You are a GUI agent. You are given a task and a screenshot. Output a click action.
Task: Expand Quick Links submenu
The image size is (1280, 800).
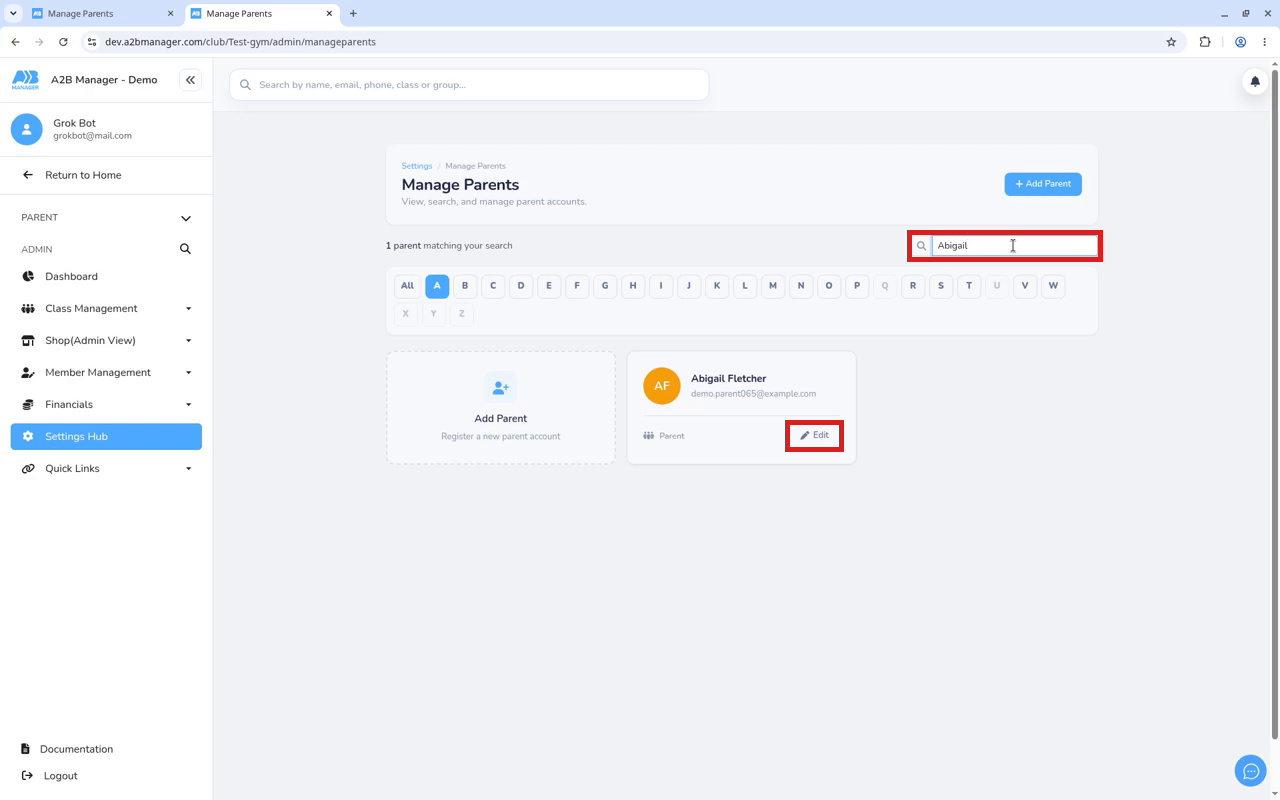pos(188,469)
